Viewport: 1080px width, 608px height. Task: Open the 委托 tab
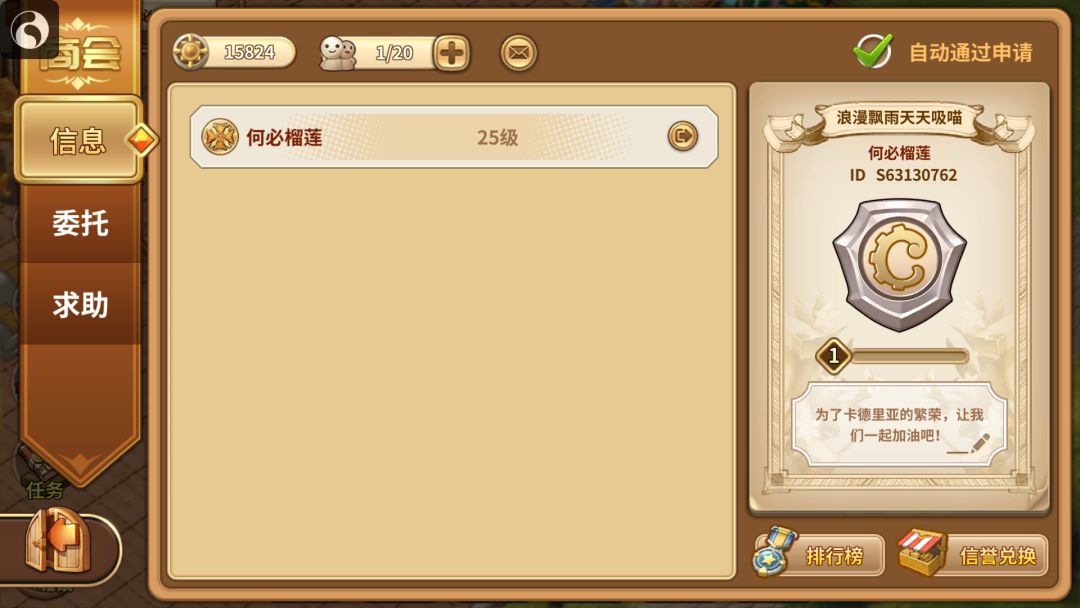(80, 224)
